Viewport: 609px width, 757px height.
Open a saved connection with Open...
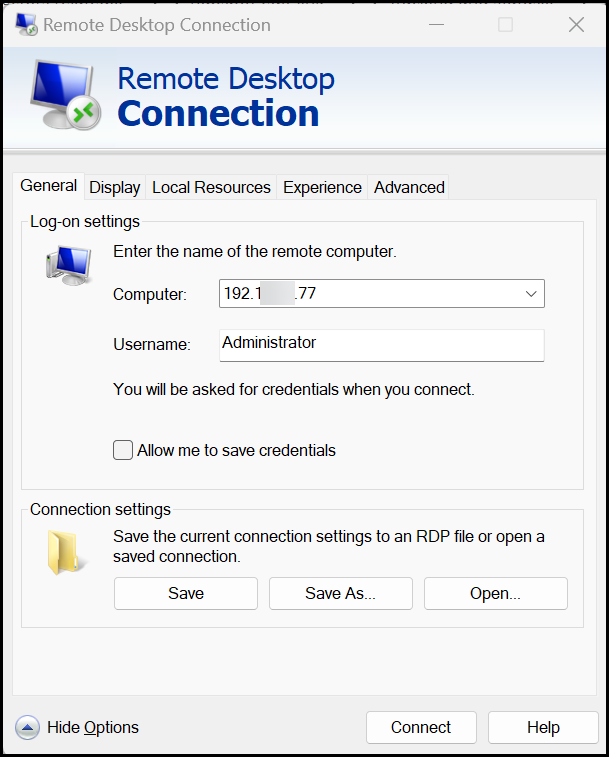(x=495, y=594)
